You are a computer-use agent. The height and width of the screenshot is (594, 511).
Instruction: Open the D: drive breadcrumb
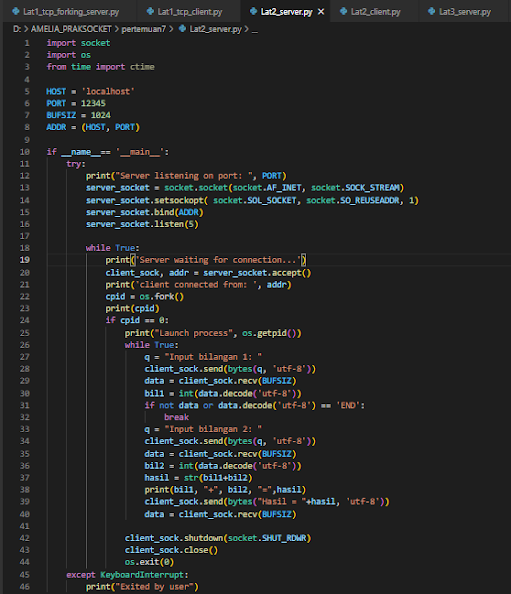coord(17,29)
